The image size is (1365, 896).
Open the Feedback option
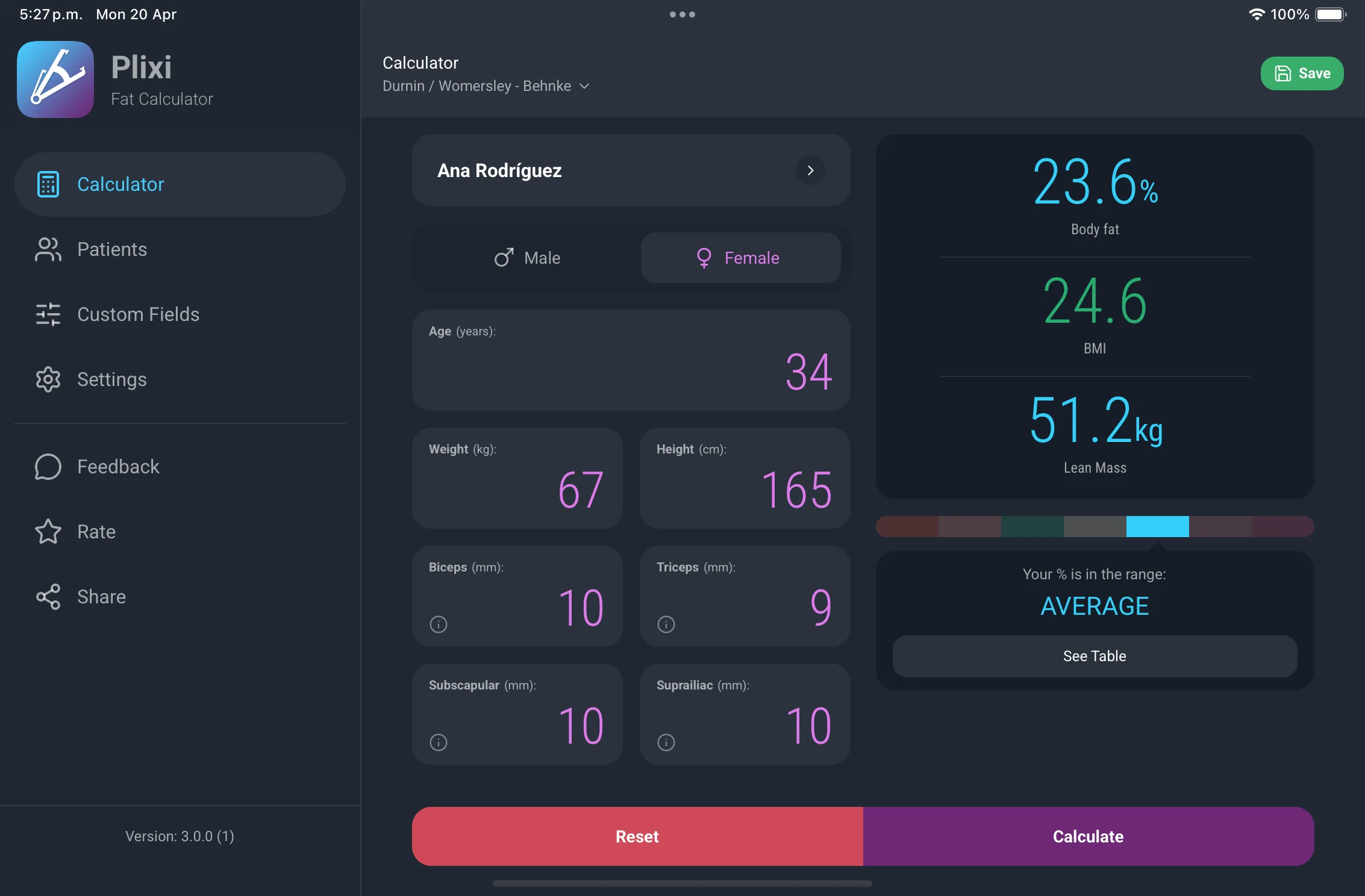coord(180,467)
